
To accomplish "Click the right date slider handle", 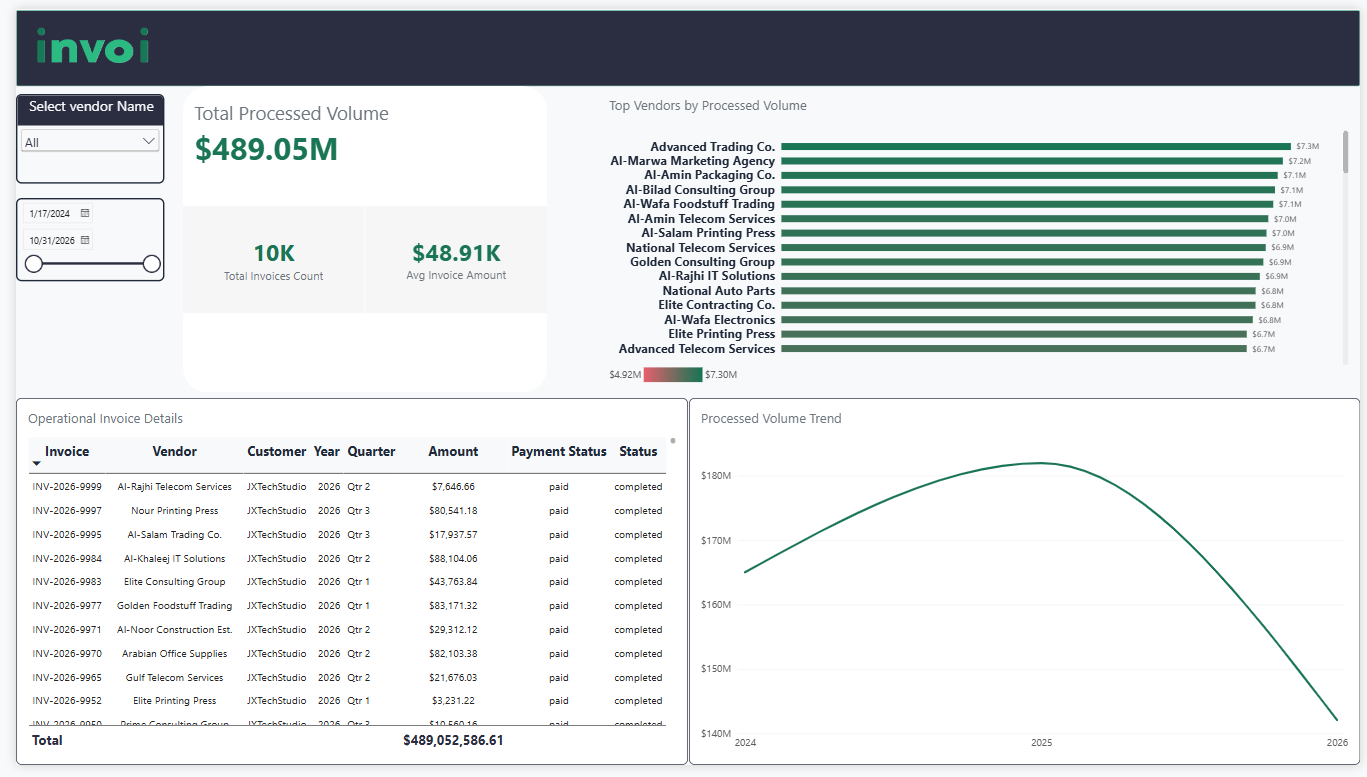I will pos(152,263).
